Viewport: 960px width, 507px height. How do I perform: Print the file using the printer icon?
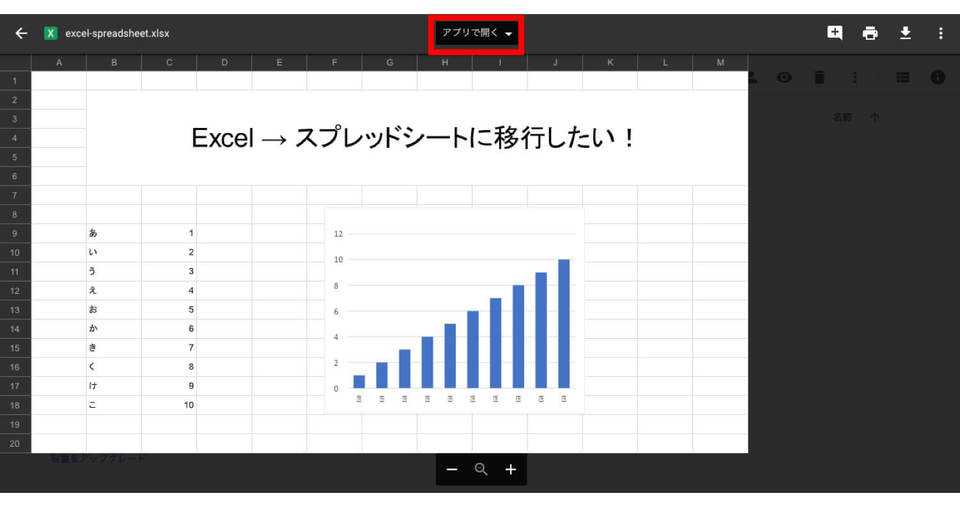870,33
